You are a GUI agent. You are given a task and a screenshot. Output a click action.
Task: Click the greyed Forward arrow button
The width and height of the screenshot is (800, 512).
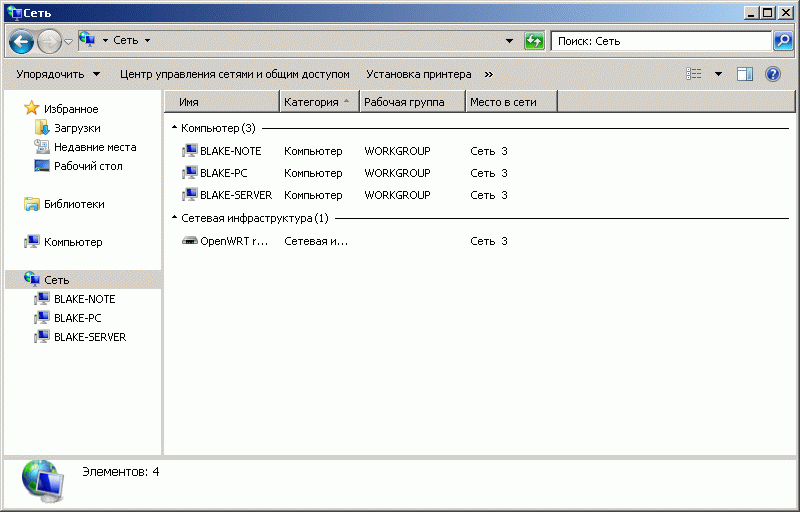49,41
